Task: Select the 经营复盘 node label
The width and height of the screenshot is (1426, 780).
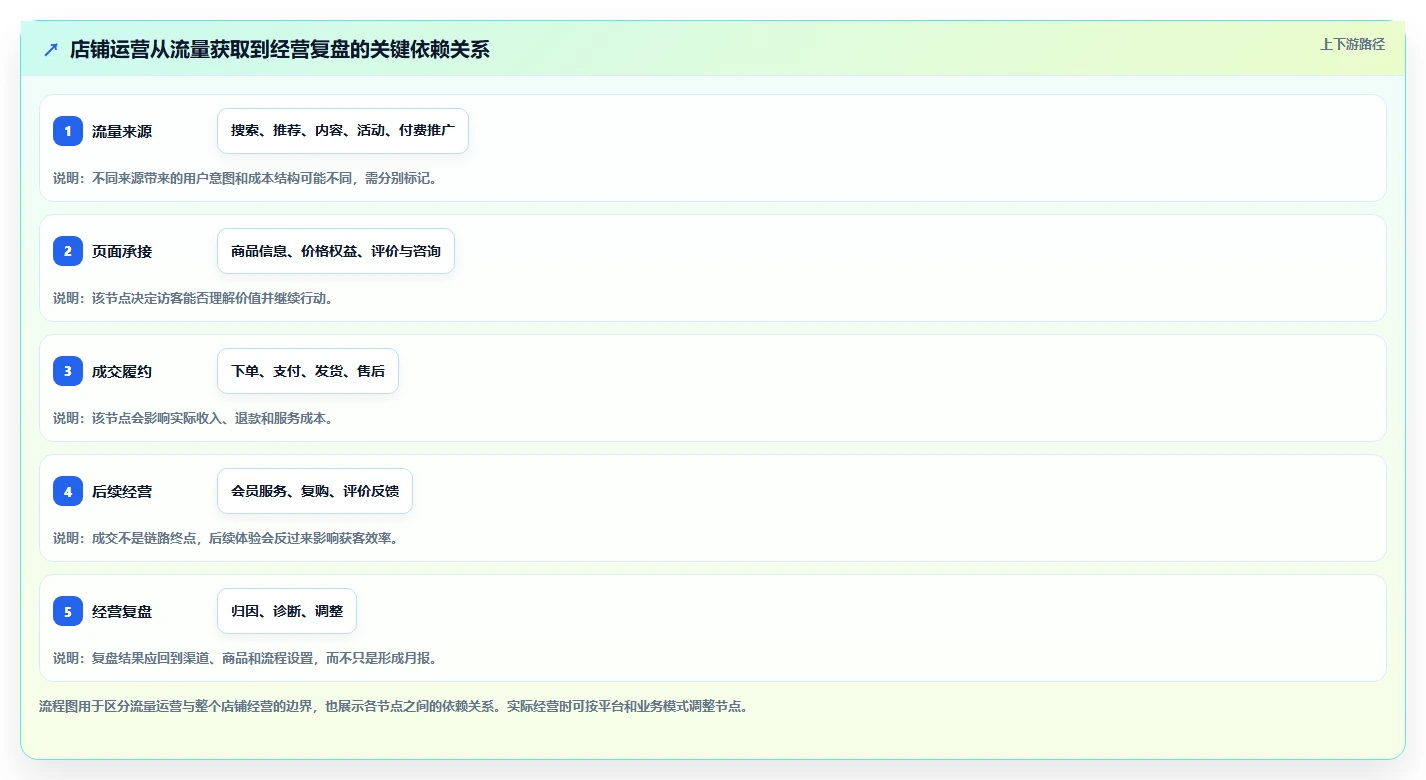Action: click(122, 611)
